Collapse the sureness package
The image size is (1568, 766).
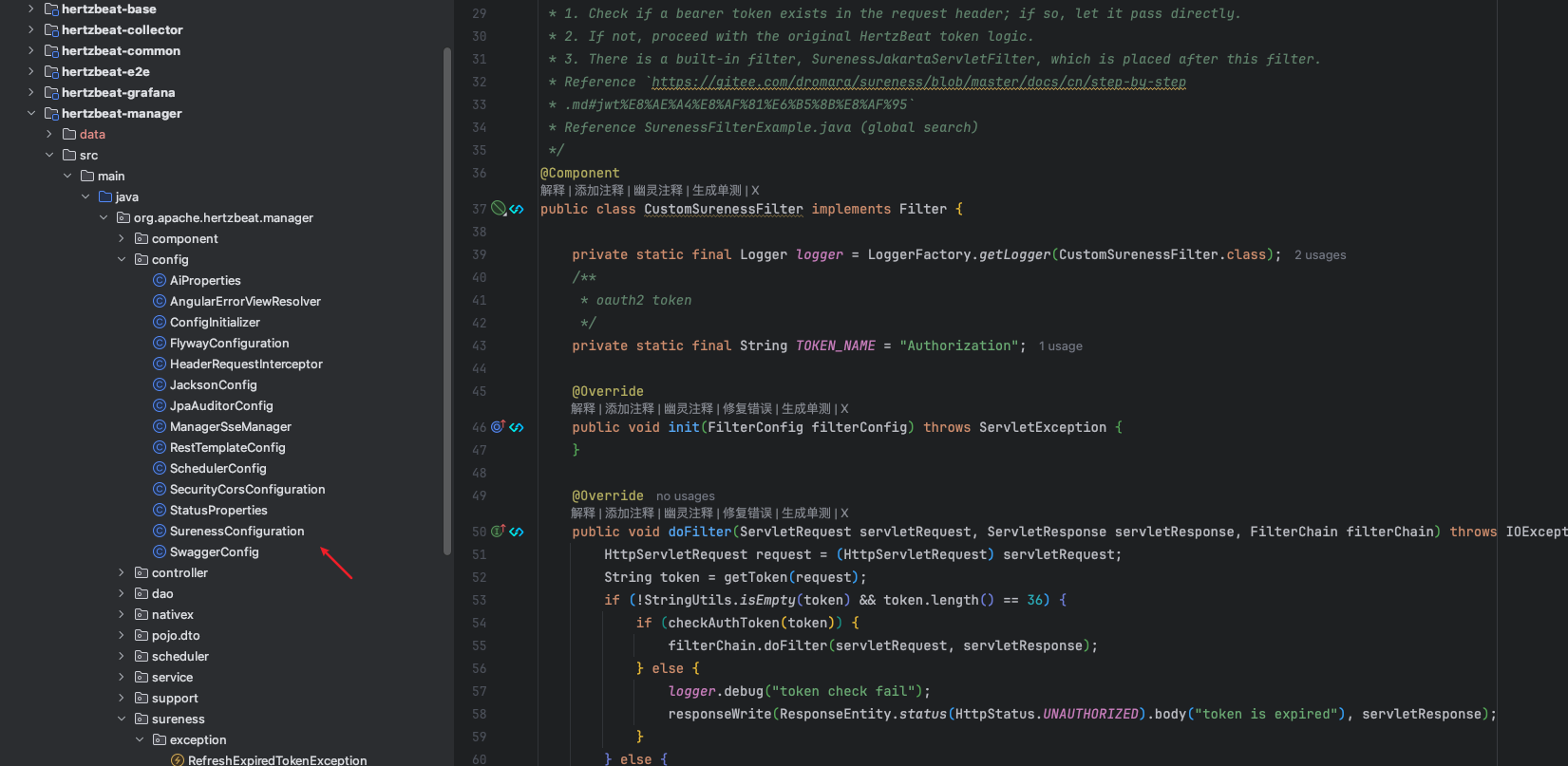[x=122, y=719]
